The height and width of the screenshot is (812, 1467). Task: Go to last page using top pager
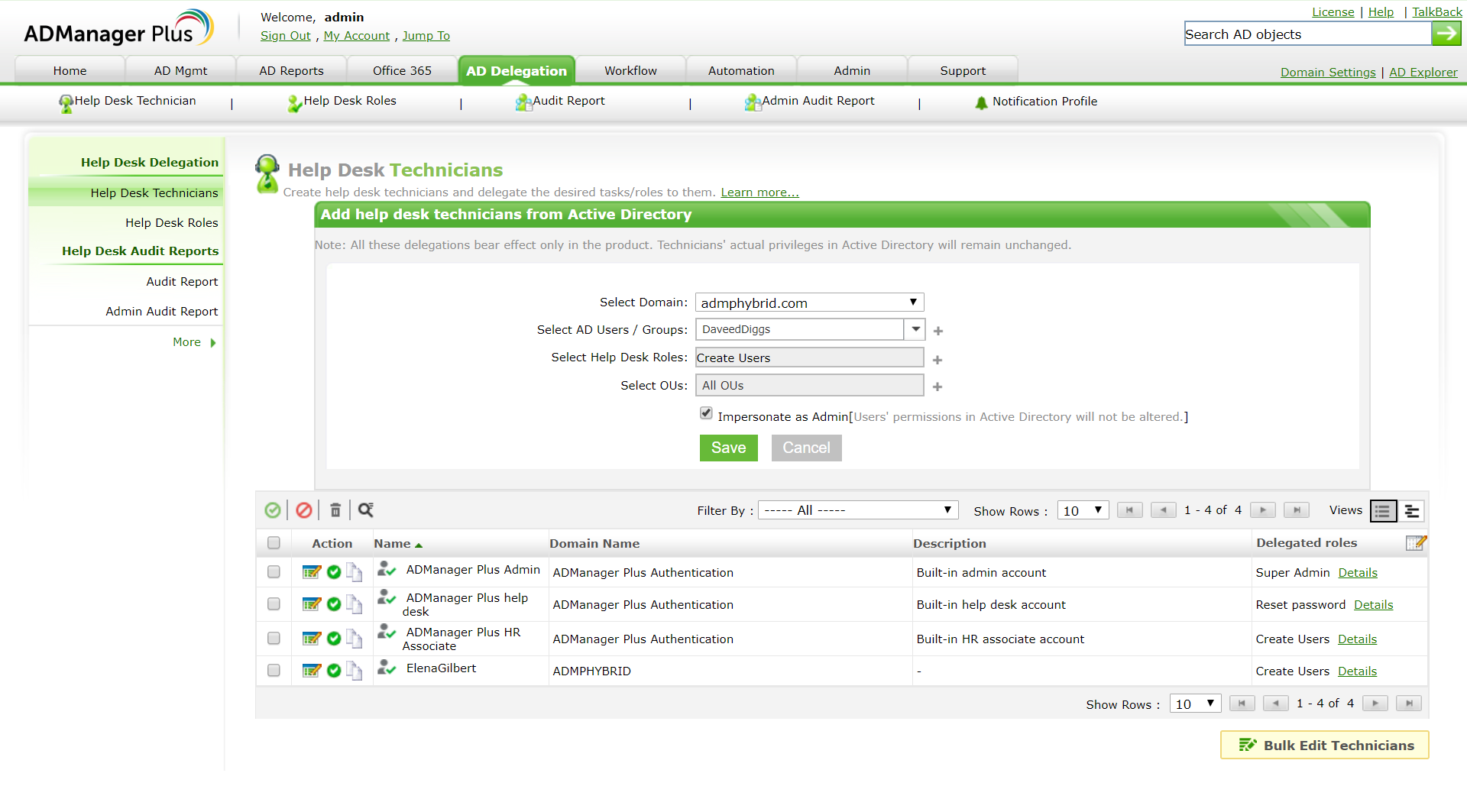tap(1297, 510)
